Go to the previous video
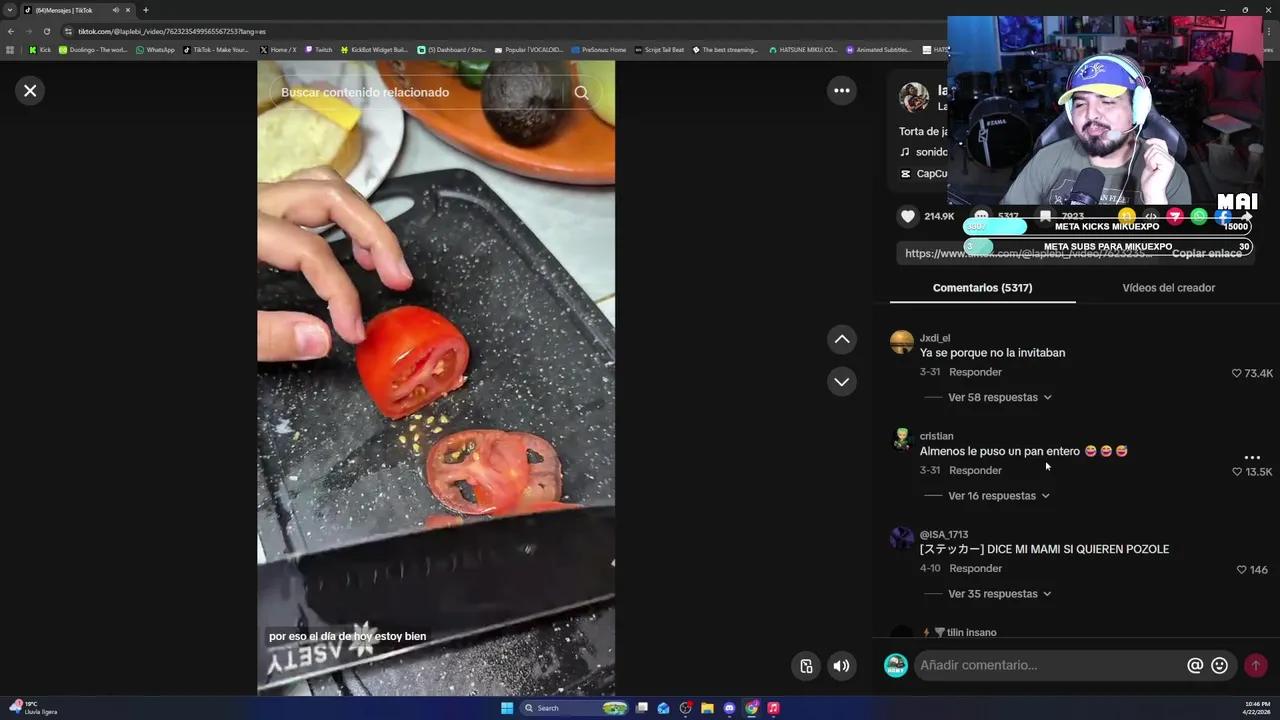This screenshot has width=1280, height=720. (x=842, y=340)
